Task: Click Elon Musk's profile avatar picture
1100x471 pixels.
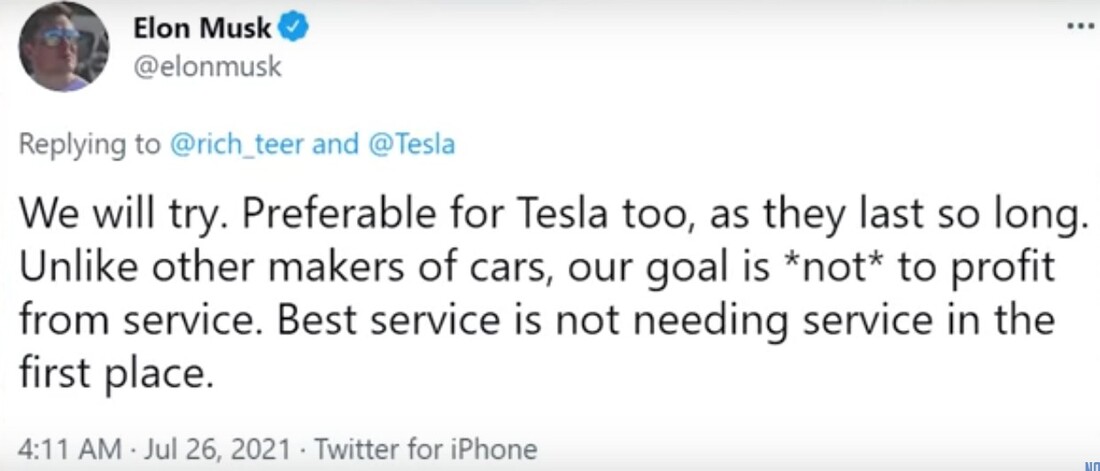Action: coord(63,47)
